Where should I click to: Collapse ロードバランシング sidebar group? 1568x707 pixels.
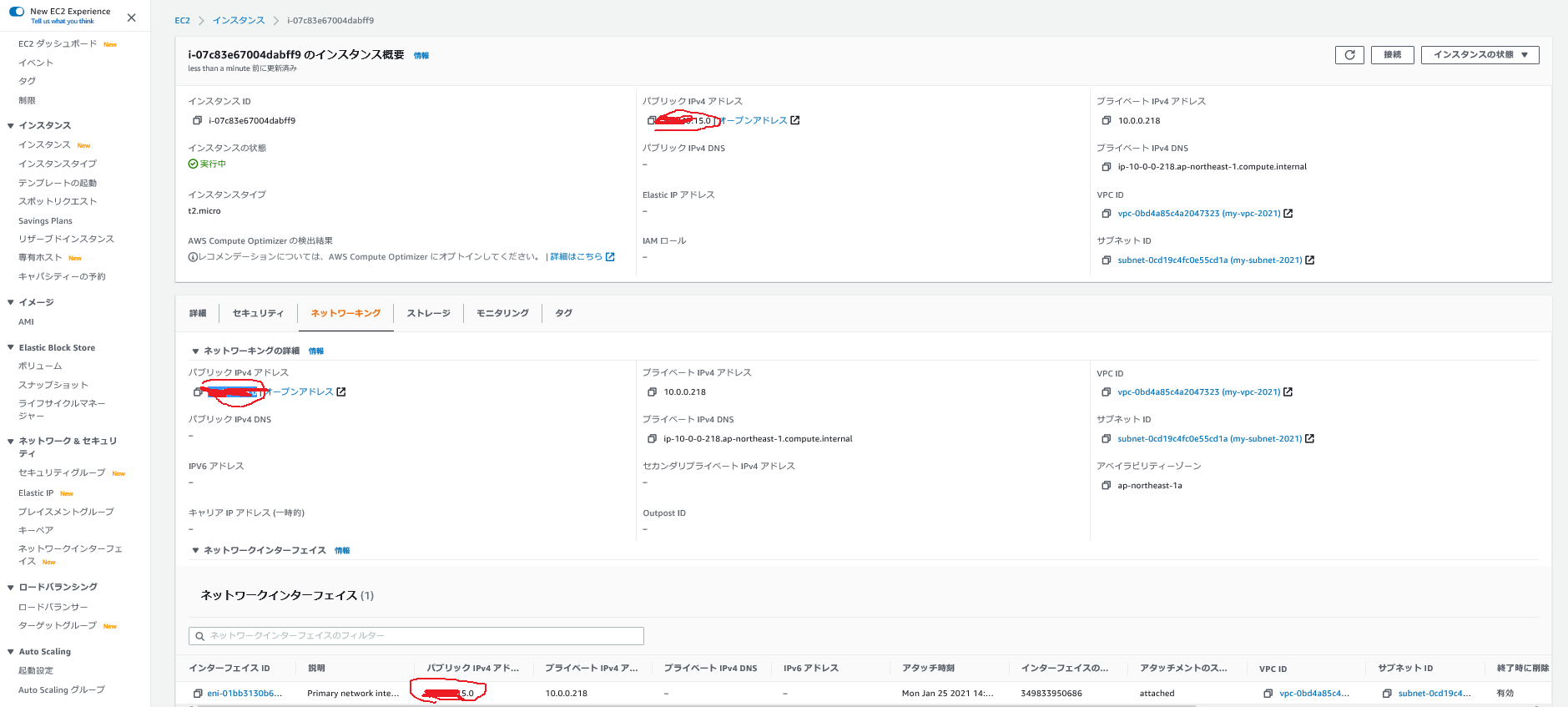click(10, 588)
